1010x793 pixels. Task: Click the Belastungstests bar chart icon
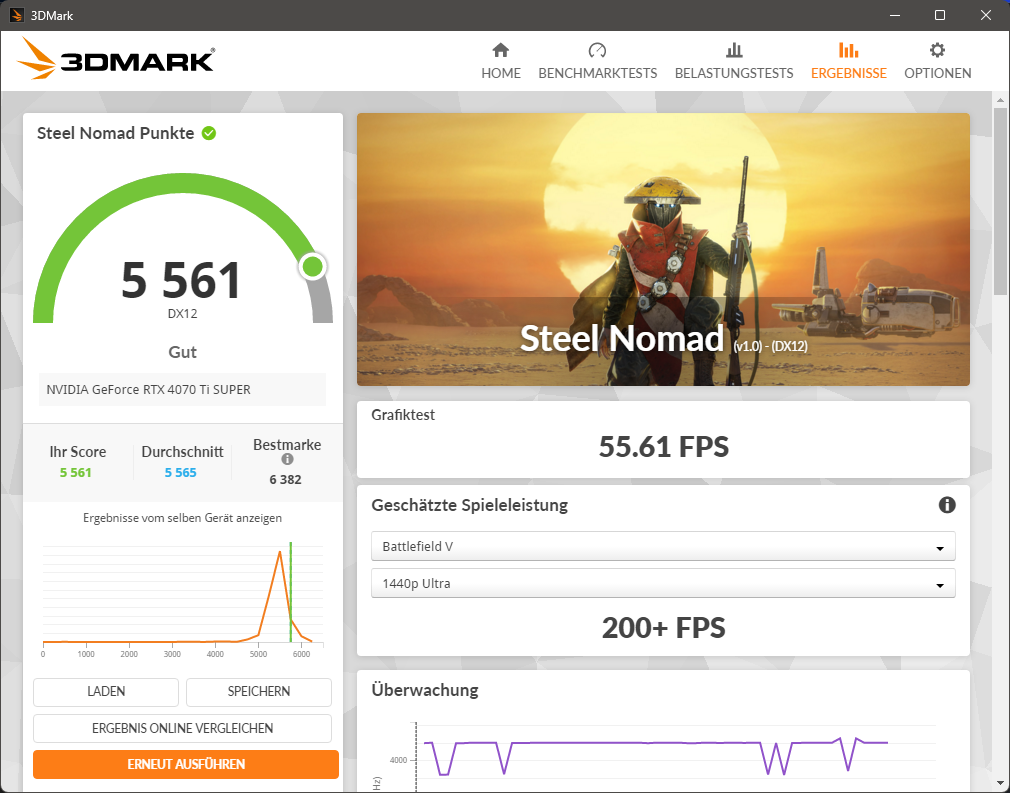[x=734, y=50]
